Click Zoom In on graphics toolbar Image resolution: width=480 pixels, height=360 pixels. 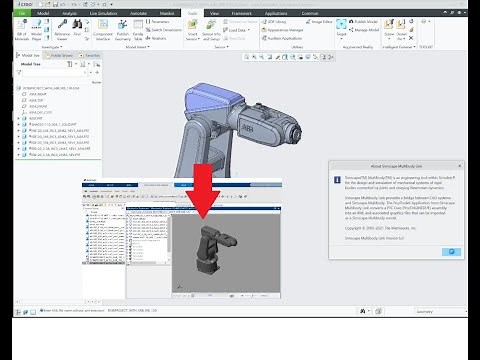click(254, 57)
